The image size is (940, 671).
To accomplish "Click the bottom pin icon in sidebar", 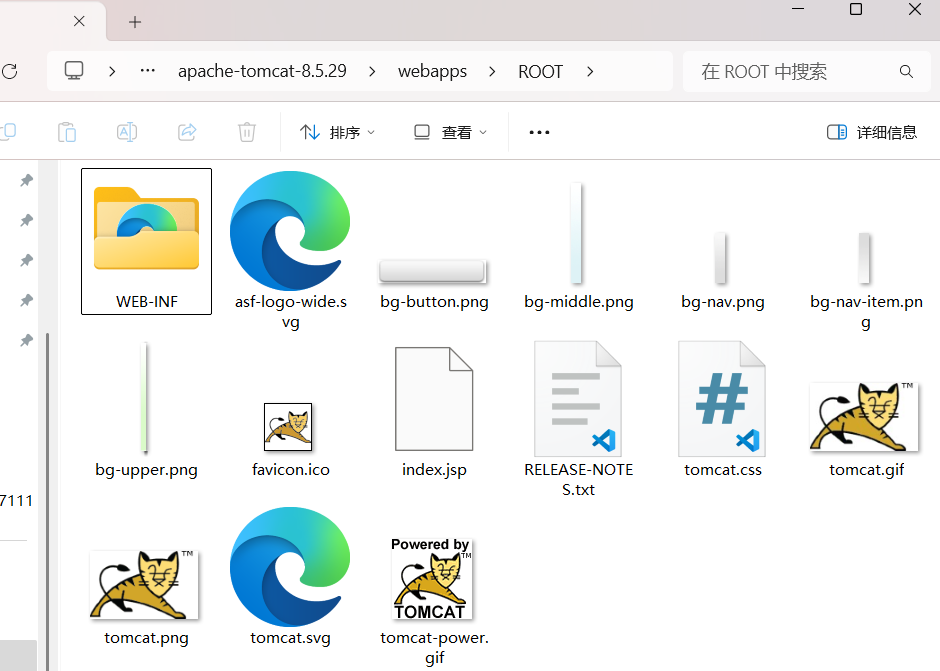I will pyautogui.click(x=26, y=340).
